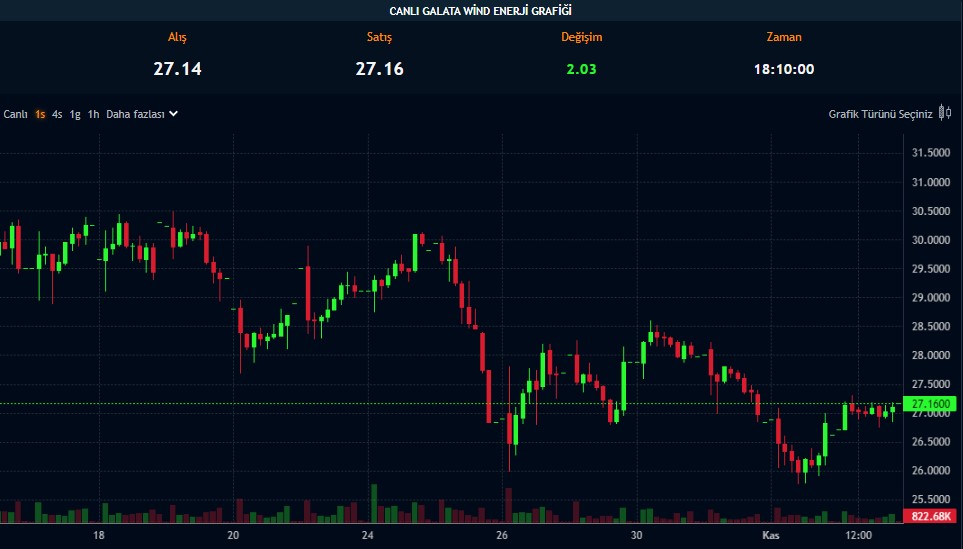This screenshot has height=549, width=963.
Task: Click the Satış price value 27.16
Action: [379, 69]
